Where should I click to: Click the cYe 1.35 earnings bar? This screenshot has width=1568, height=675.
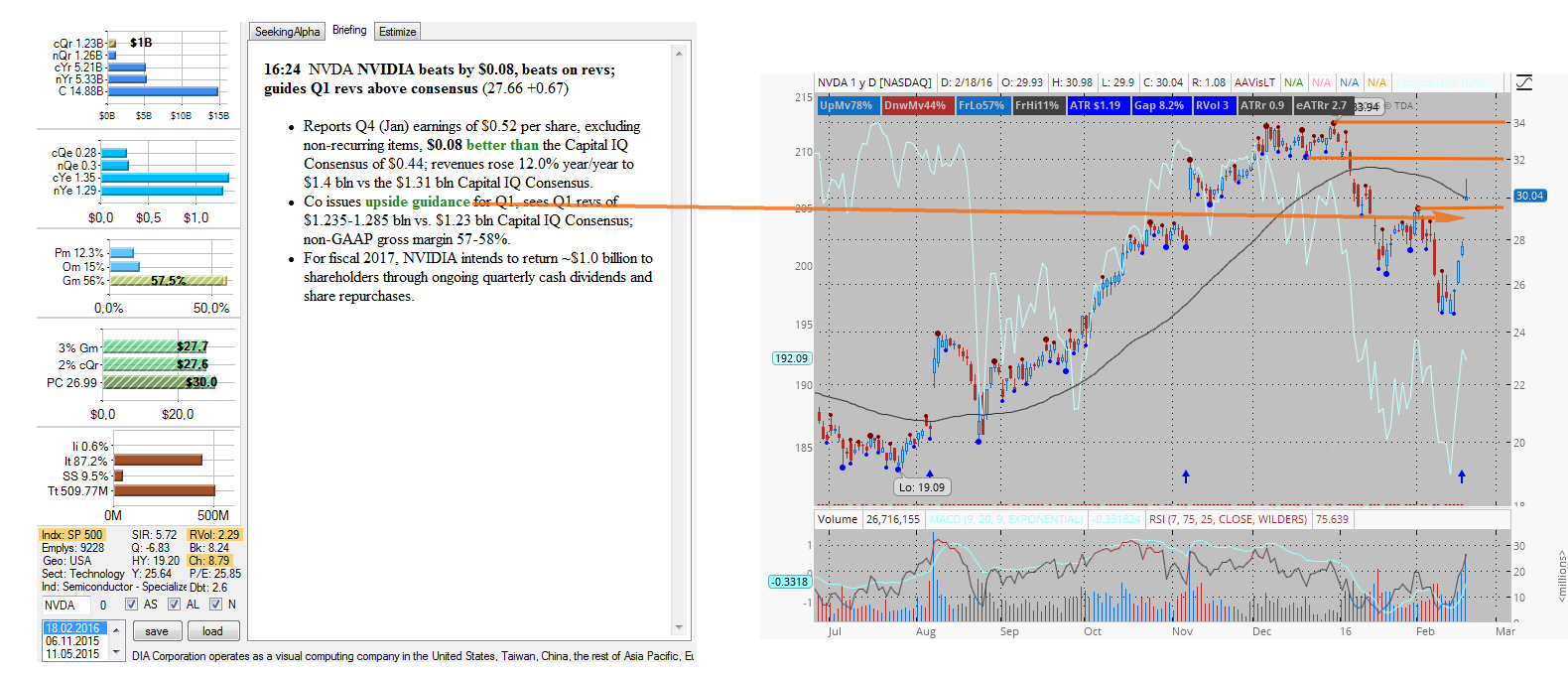click(165, 178)
